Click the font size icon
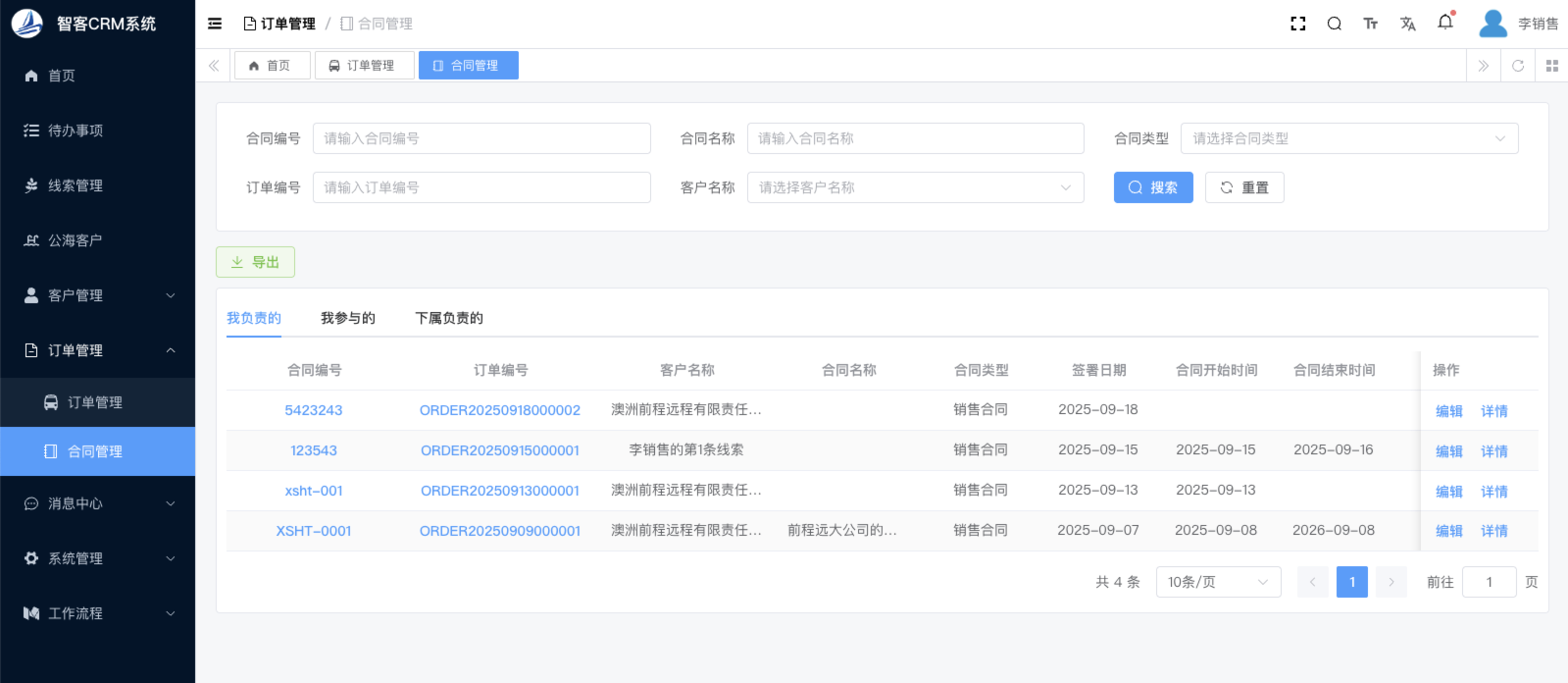This screenshot has height=683, width=1568. (1371, 24)
